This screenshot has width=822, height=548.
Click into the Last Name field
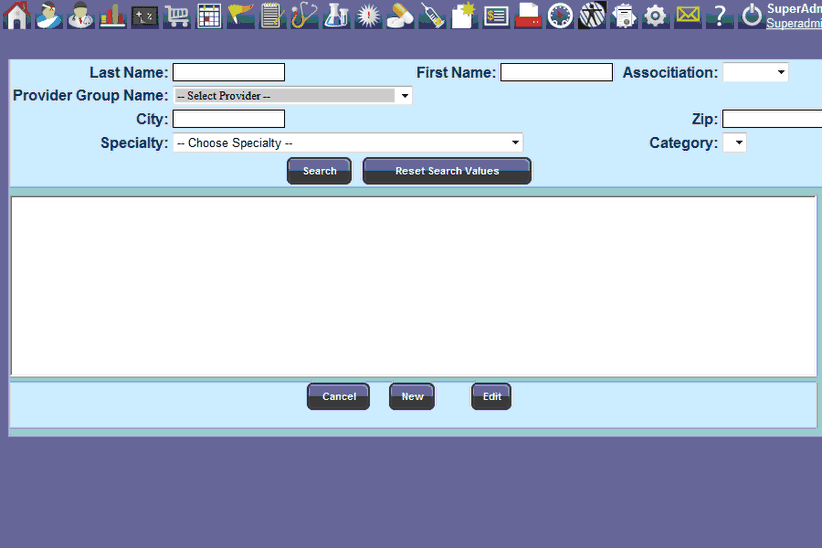point(229,72)
